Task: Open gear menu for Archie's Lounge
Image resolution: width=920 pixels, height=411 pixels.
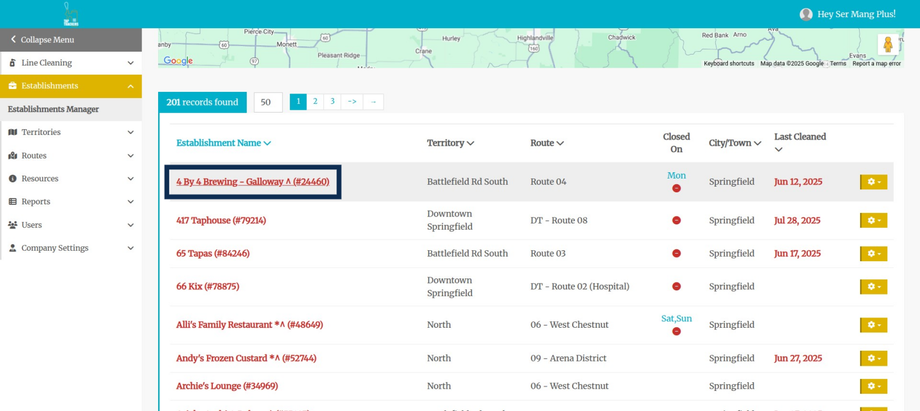Action: point(874,386)
